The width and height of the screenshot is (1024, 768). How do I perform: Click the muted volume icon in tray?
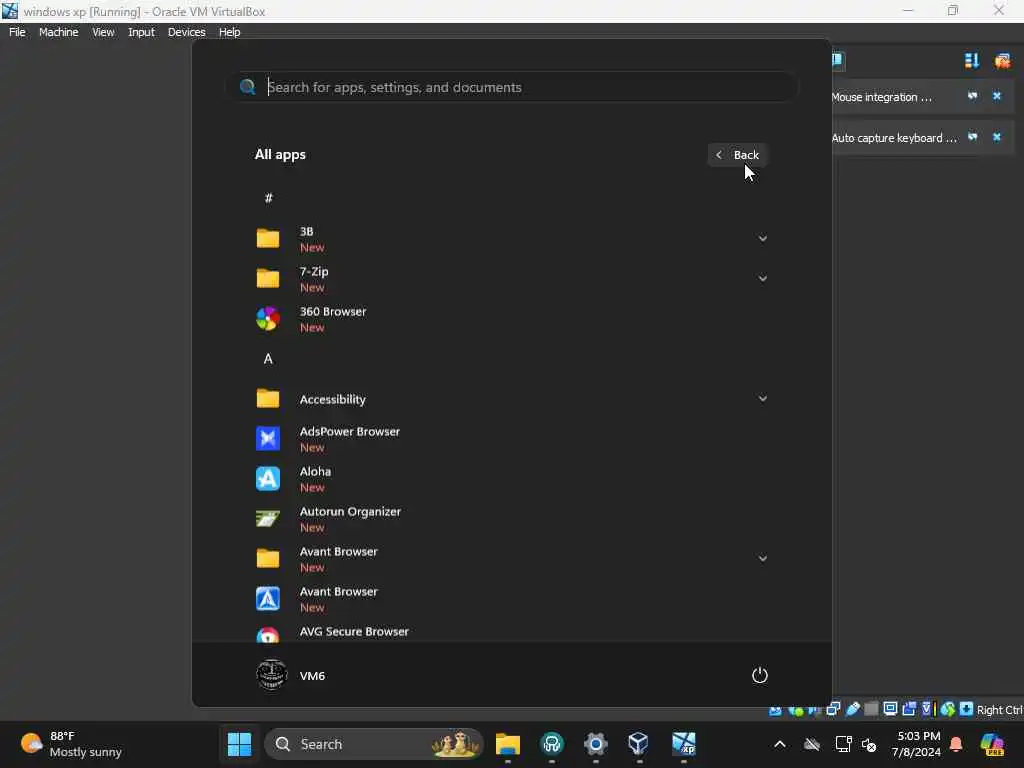tap(869, 744)
